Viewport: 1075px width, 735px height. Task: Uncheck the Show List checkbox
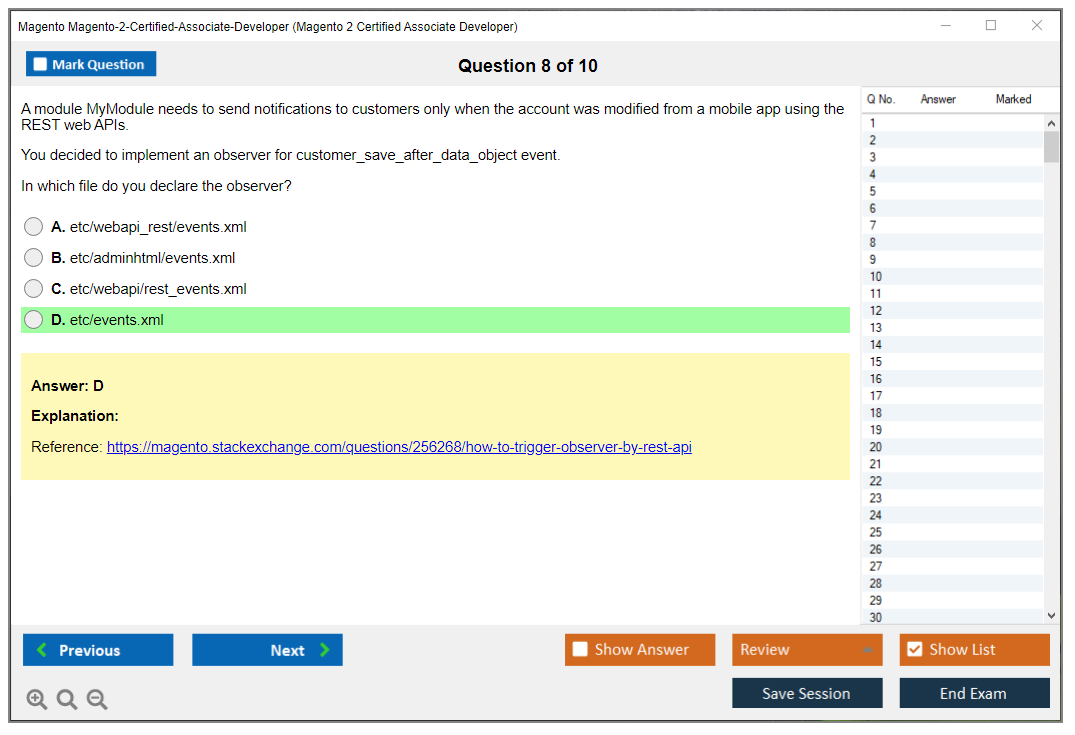coord(914,650)
